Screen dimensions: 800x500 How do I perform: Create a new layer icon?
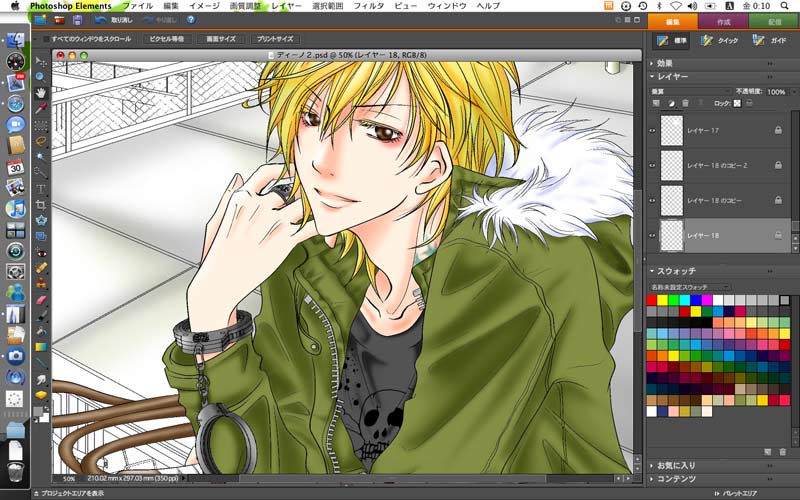point(657,103)
